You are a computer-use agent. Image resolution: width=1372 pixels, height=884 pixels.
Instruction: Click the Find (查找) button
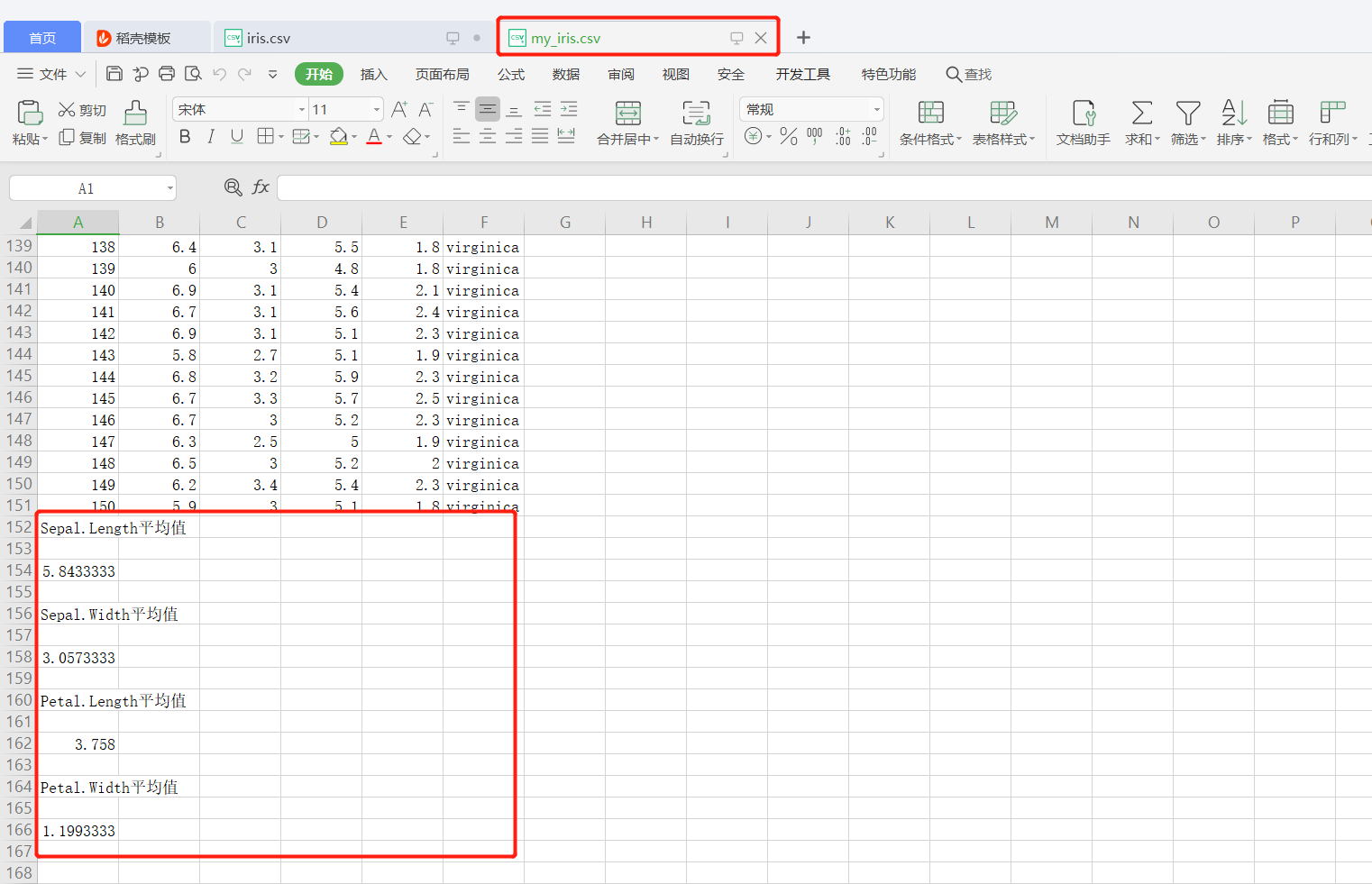click(969, 74)
